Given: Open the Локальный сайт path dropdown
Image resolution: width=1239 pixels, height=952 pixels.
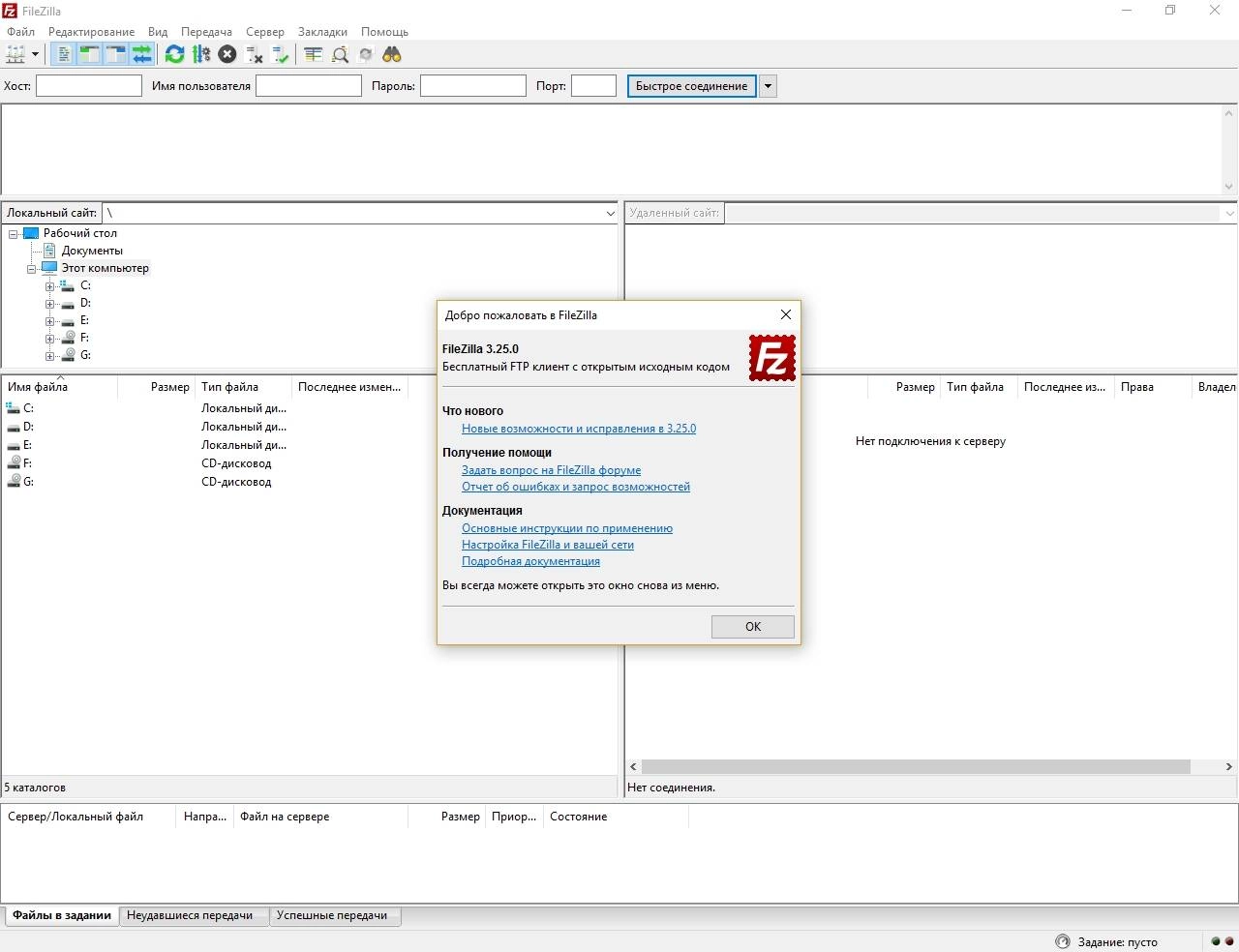Looking at the screenshot, I should tap(610, 213).
